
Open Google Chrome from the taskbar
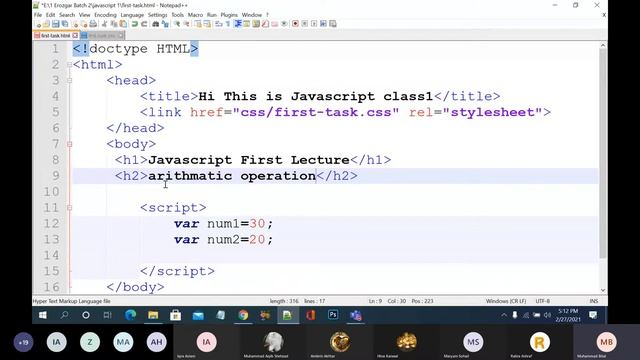click(243, 315)
